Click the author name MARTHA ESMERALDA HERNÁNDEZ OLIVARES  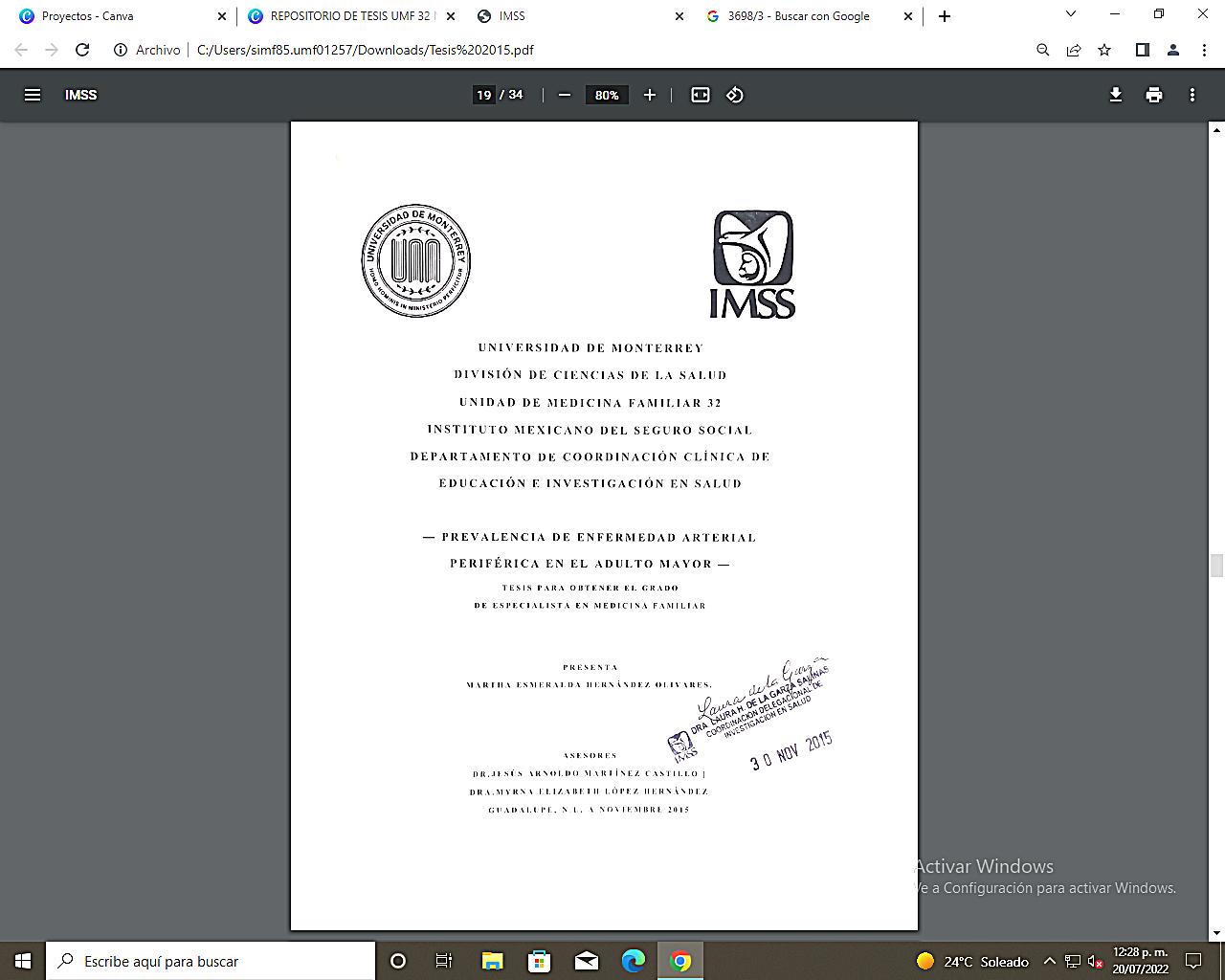point(590,685)
